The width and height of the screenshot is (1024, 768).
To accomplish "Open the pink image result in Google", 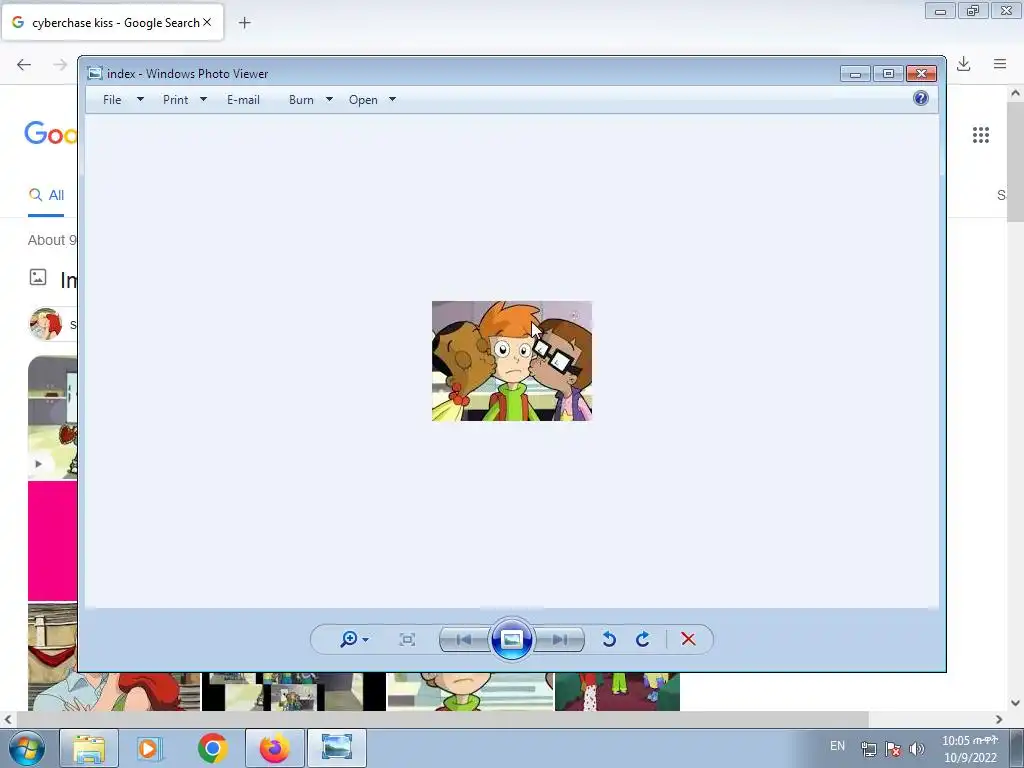I will (x=52, y=541).
